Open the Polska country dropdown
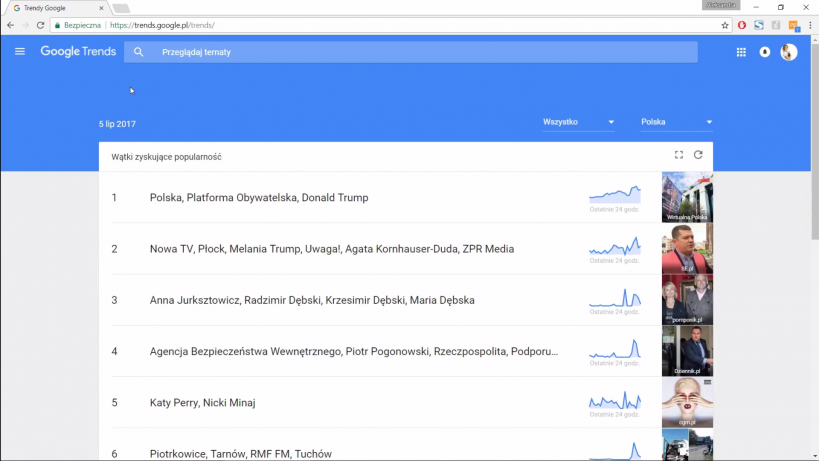 [x=676, y=122]
